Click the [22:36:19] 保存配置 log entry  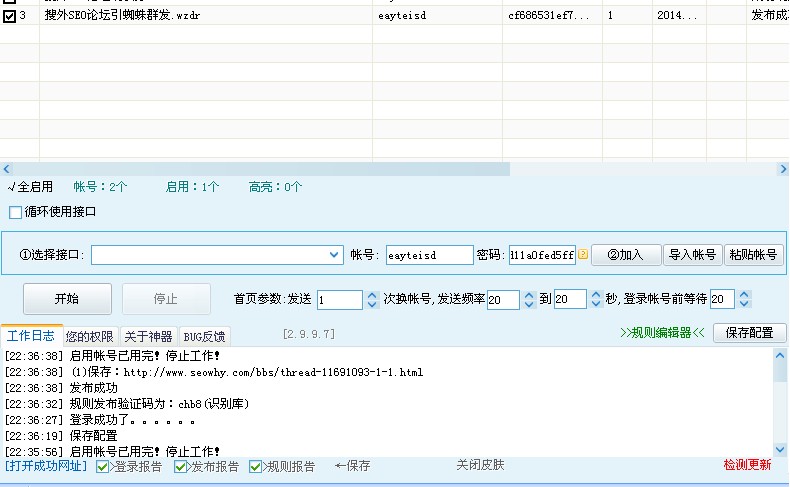click(x=61, y=436)
